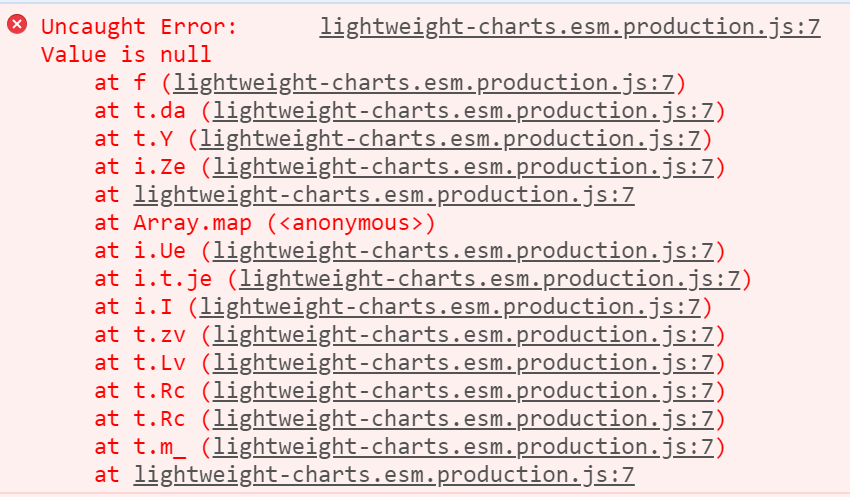Image resolution: width=850 pixels, height=497 pixels.
Task: Click the 'Uncaught Error:' message text
Action: [139, 27]
